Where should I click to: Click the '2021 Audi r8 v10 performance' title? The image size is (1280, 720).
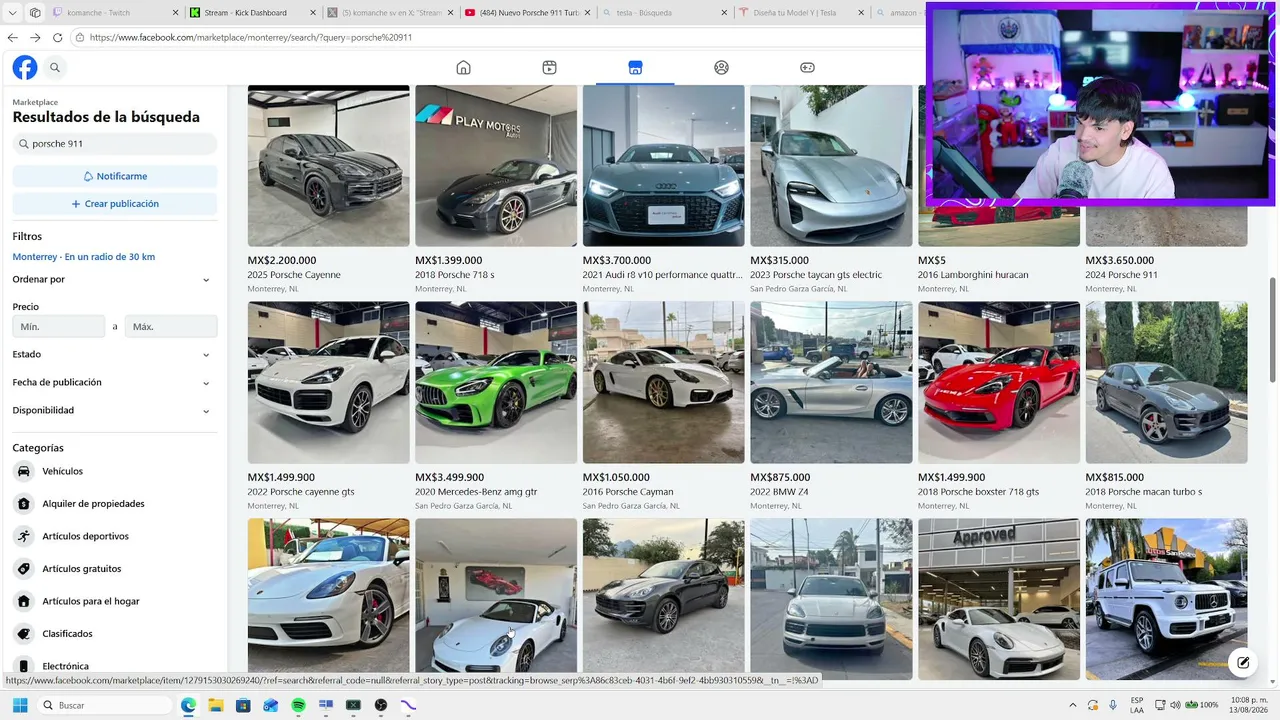pyautogui.click(x=663, y=275)
